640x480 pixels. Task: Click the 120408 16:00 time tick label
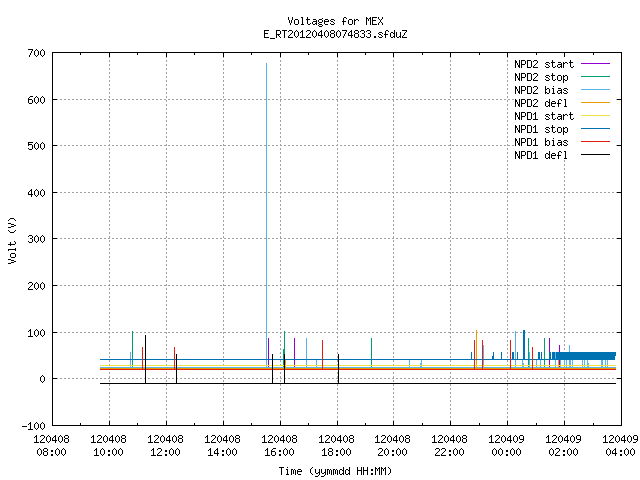coord(279,446)
